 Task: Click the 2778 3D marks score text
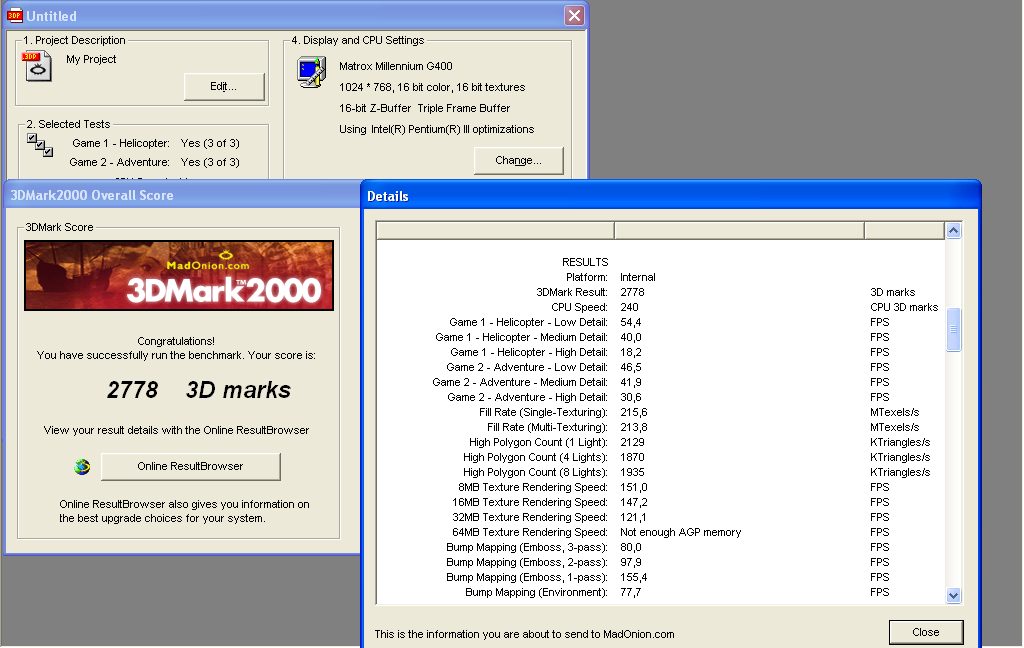point(199,390)
